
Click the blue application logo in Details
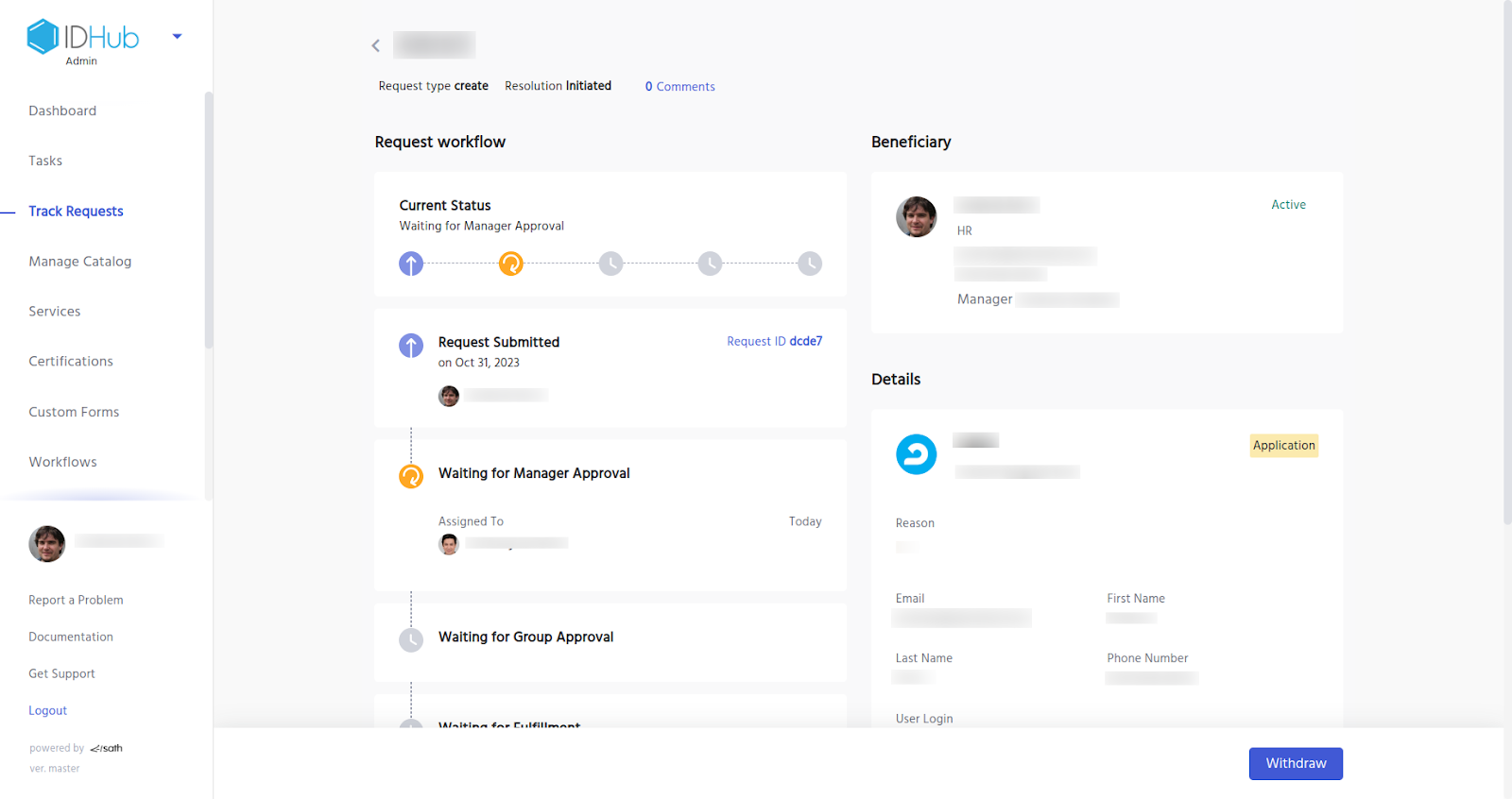[x=916, y=454]
